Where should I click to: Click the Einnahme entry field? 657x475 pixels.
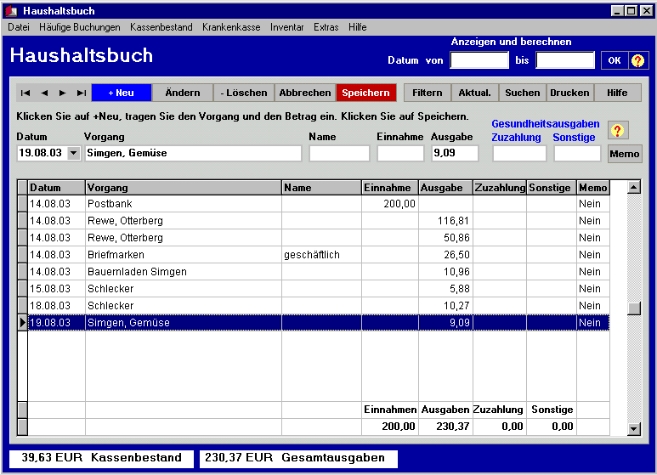400,154
